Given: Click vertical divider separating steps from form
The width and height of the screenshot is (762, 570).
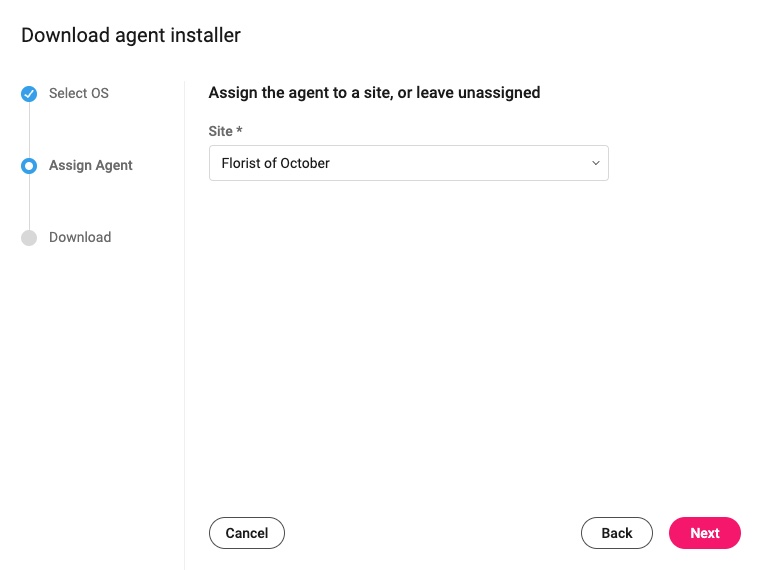Looking at the screenshot, I should point(185,325).
